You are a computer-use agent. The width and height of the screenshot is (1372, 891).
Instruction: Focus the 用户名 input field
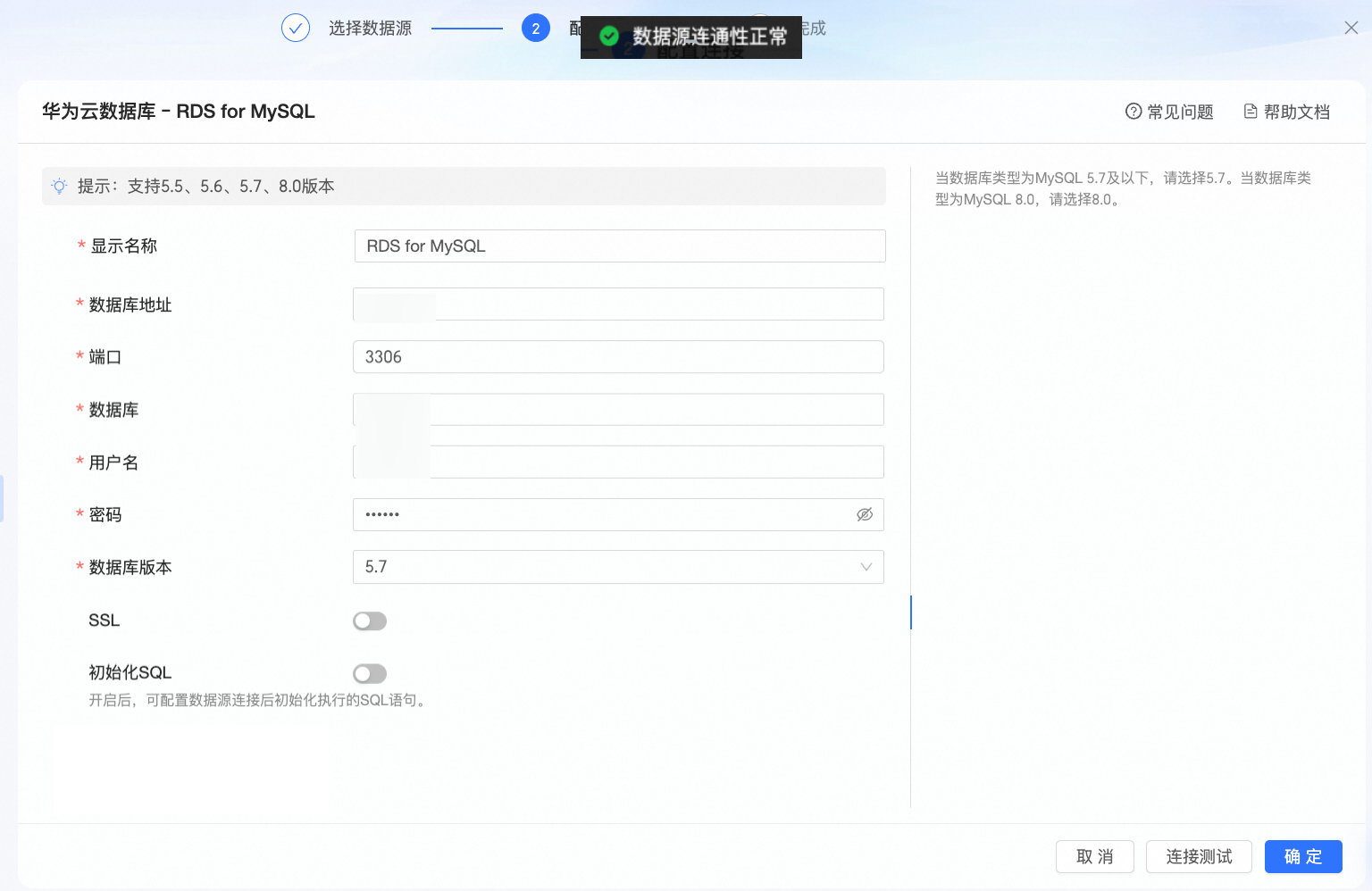tap(618, 462)
